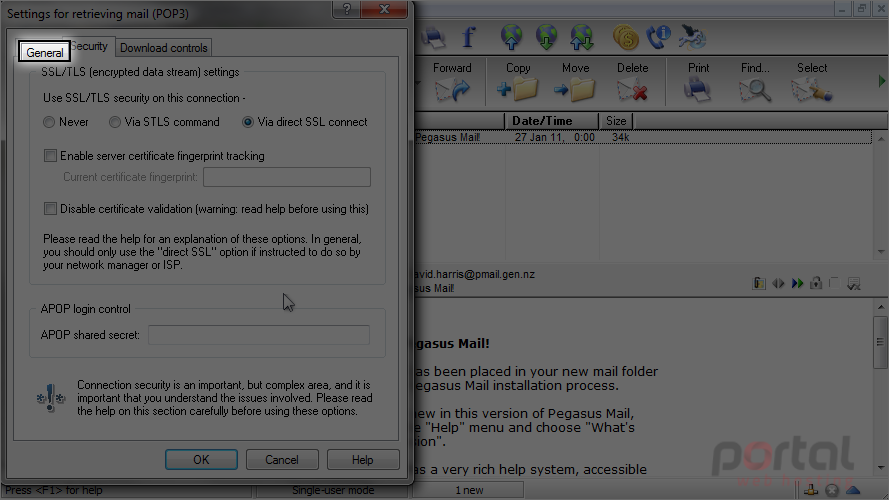Click the gray X circle status bar icon
This screenshot has height=500, width=889.
[832, 490]
